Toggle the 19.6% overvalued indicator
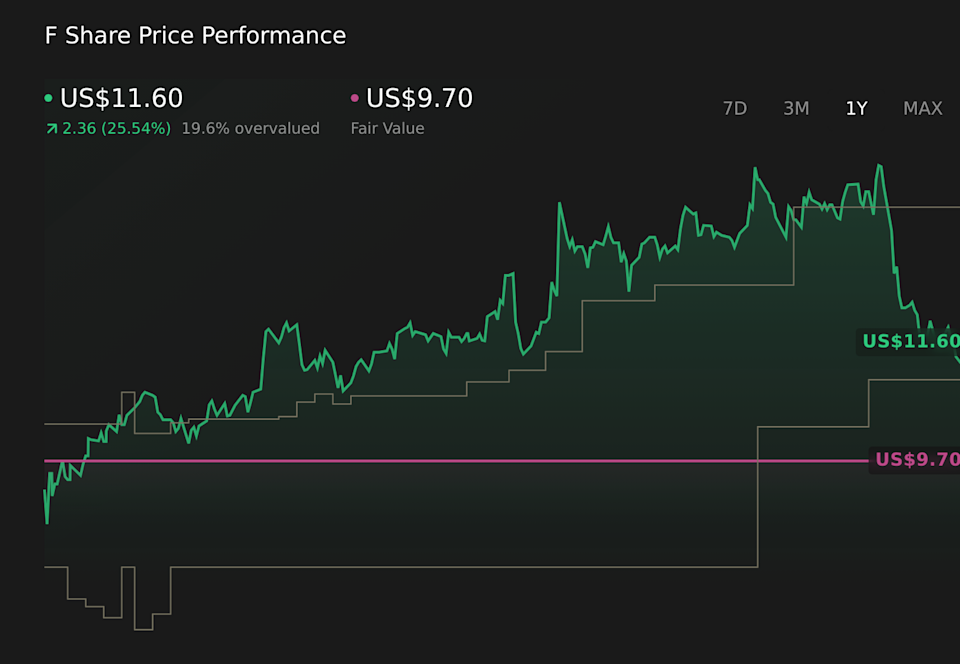Screen dimensions: 960x664 coord(250,128)
